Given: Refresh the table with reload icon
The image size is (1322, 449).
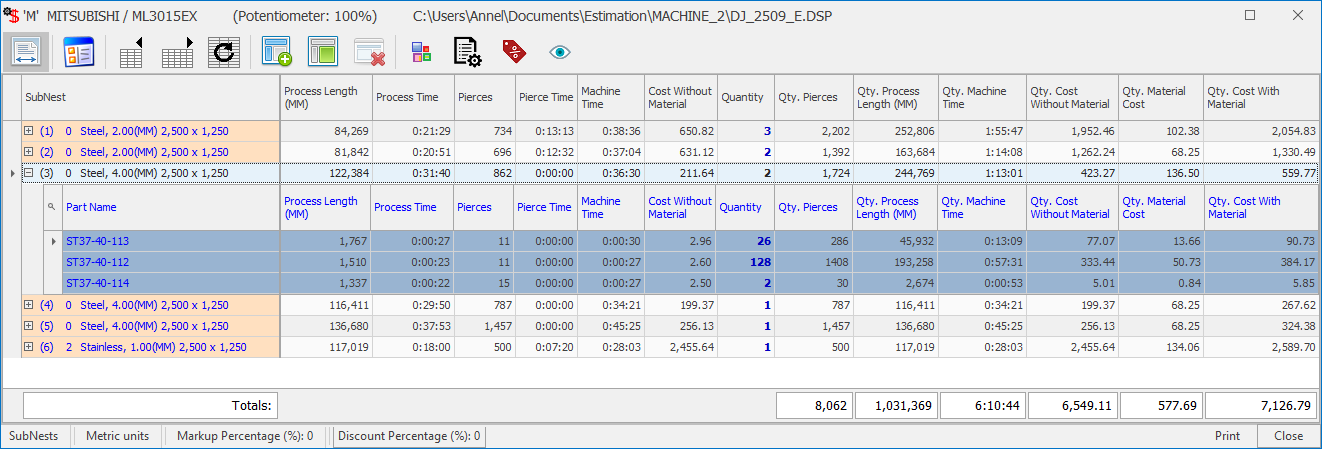Looking at the screenshot, I should (224, 52).
